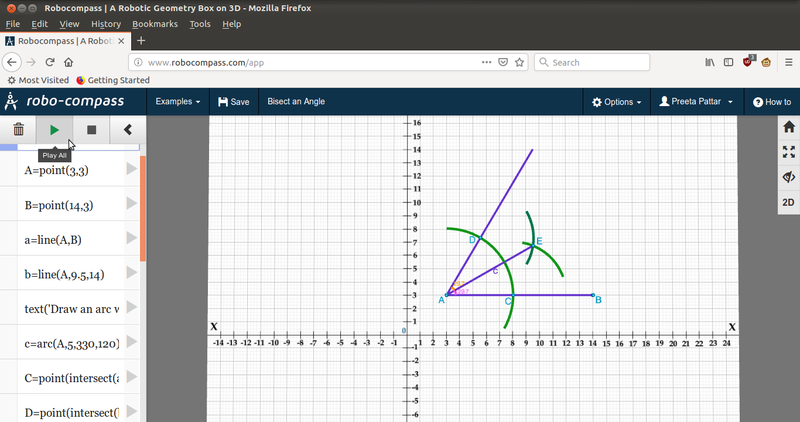The image size is (800, 422).
Task: Open the Library icon
Action: click(x=710, y=62)
